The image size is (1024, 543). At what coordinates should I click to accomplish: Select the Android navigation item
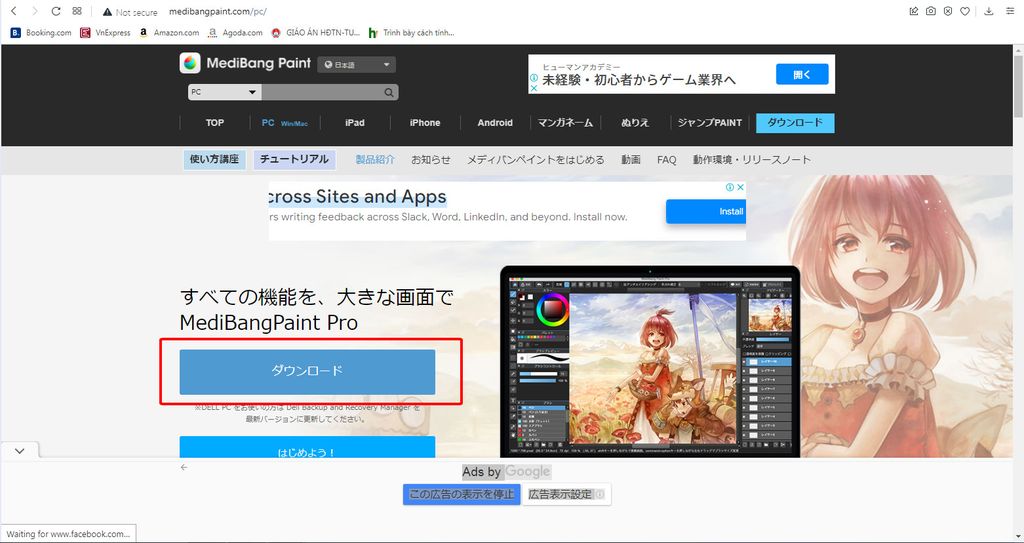pyautogui.click(x=495, y=123)
